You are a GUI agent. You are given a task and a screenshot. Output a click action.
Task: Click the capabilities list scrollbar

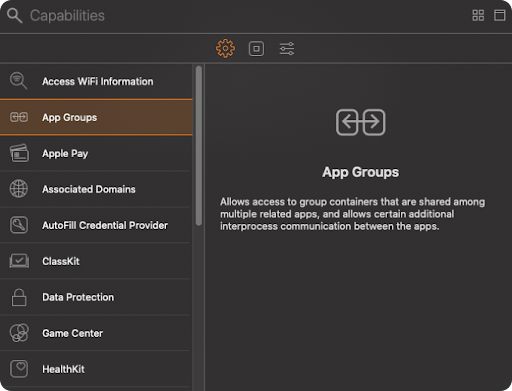[199, 146]
